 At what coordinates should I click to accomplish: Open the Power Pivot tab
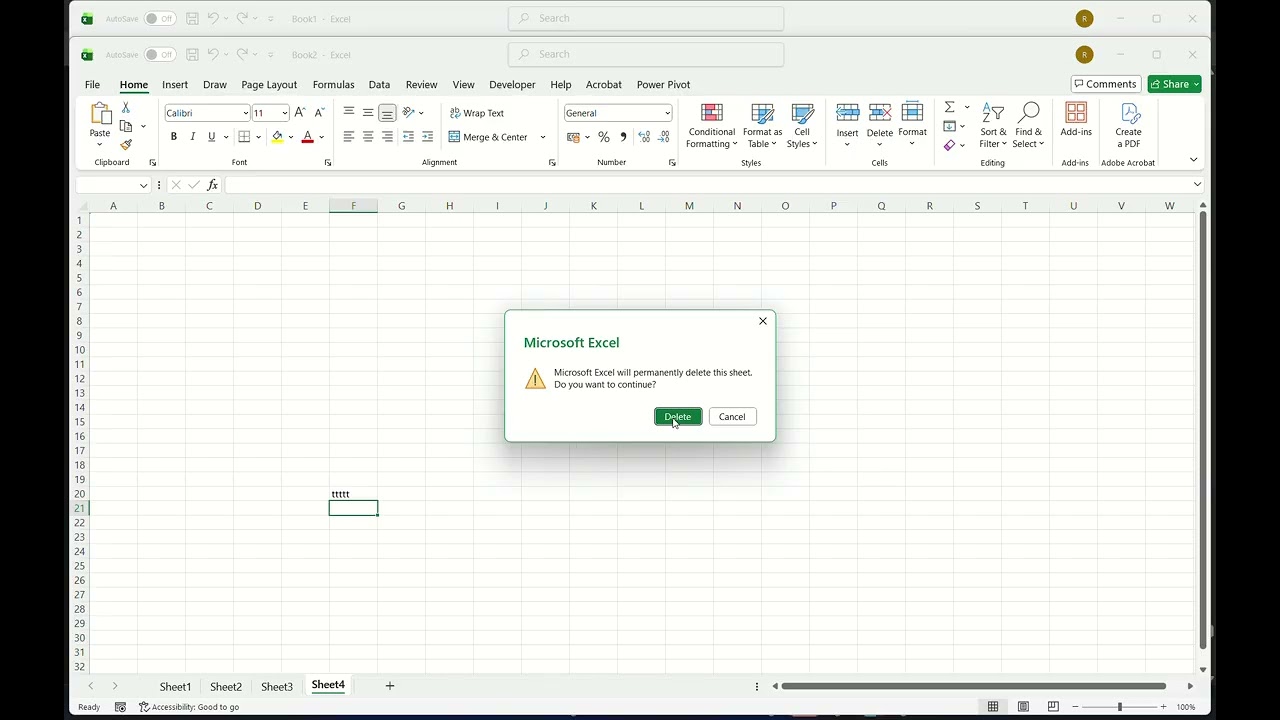coord(663,85)
